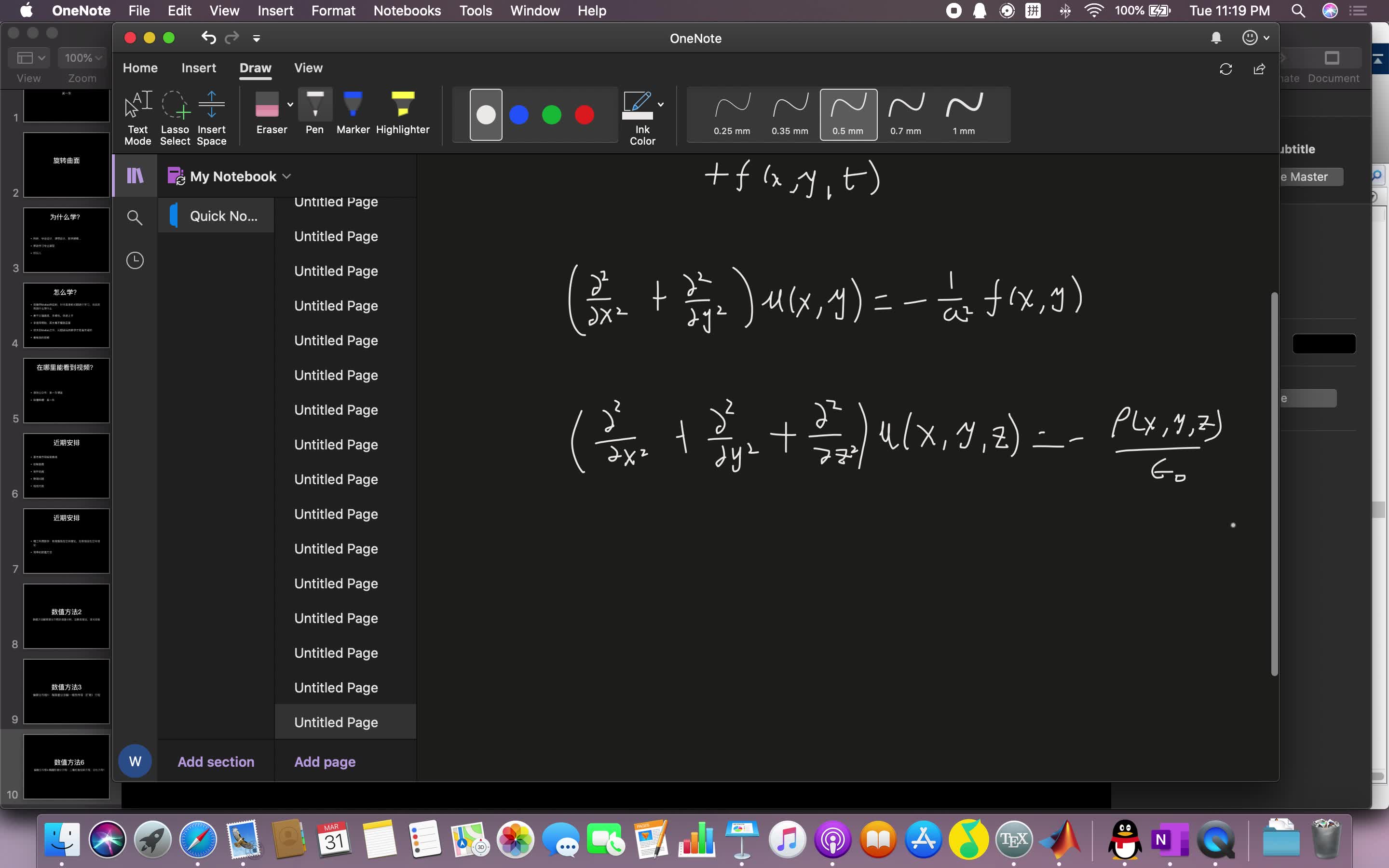
Task: Click Add section link
Action: click(216, 762)
